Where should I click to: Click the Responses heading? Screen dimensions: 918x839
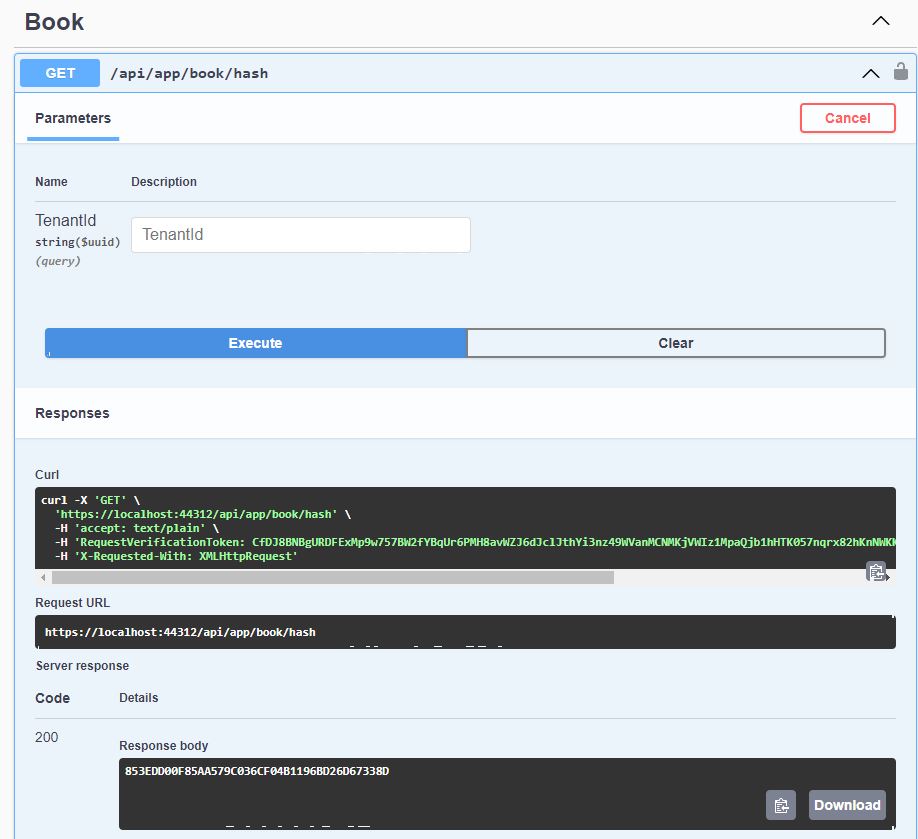click(x=73, y=413)
